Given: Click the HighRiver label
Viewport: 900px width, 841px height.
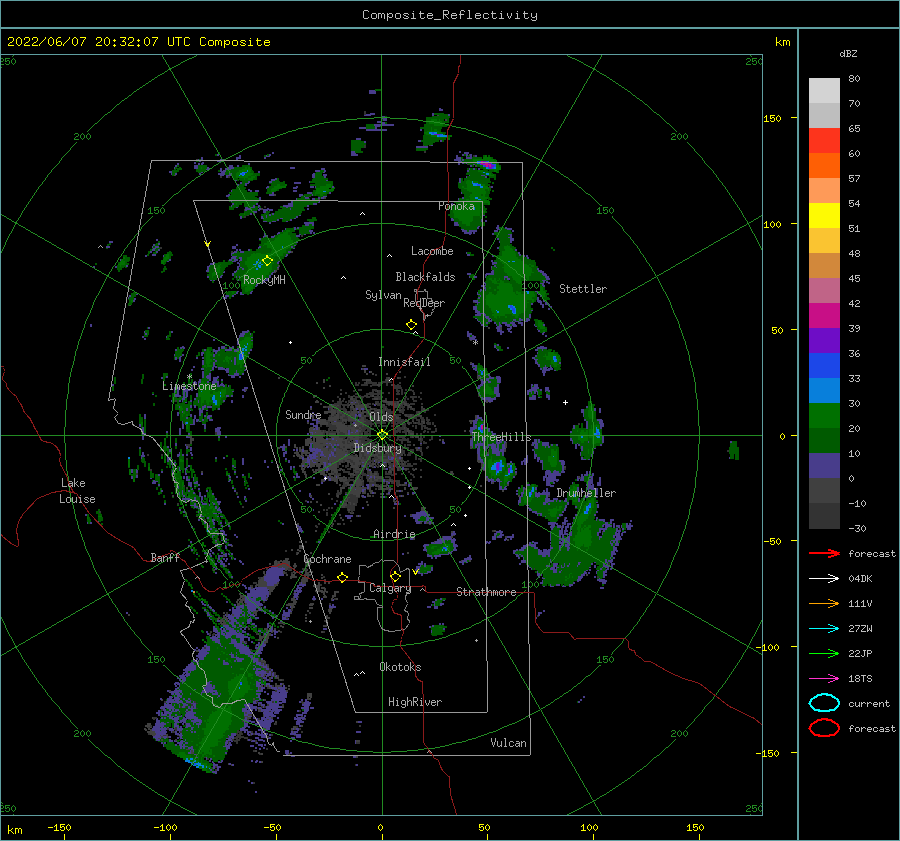Looking at the screenshot, I should pyautogui.click(x=415, y=702).
